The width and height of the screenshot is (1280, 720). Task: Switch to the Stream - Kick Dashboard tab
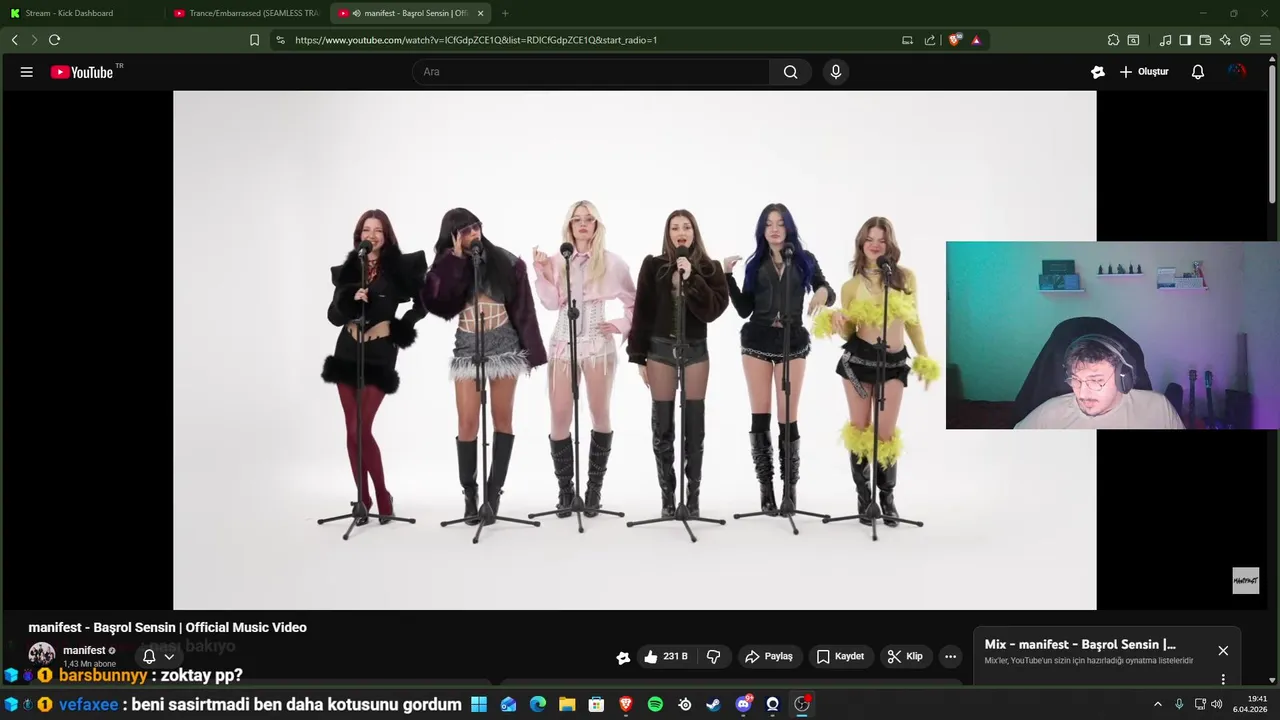[x=82, y=13]
